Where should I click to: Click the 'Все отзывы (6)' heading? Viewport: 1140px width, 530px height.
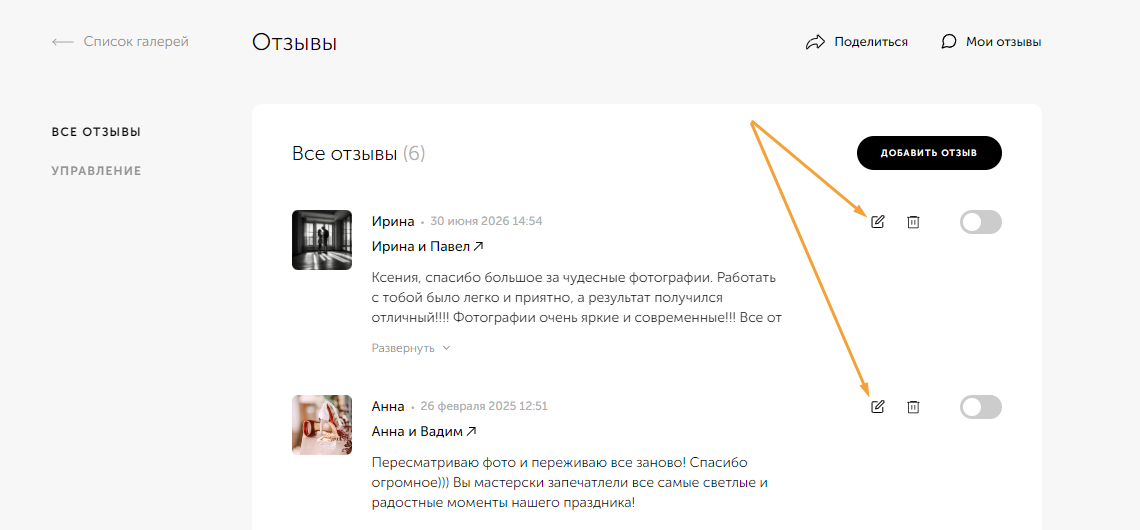358,153
